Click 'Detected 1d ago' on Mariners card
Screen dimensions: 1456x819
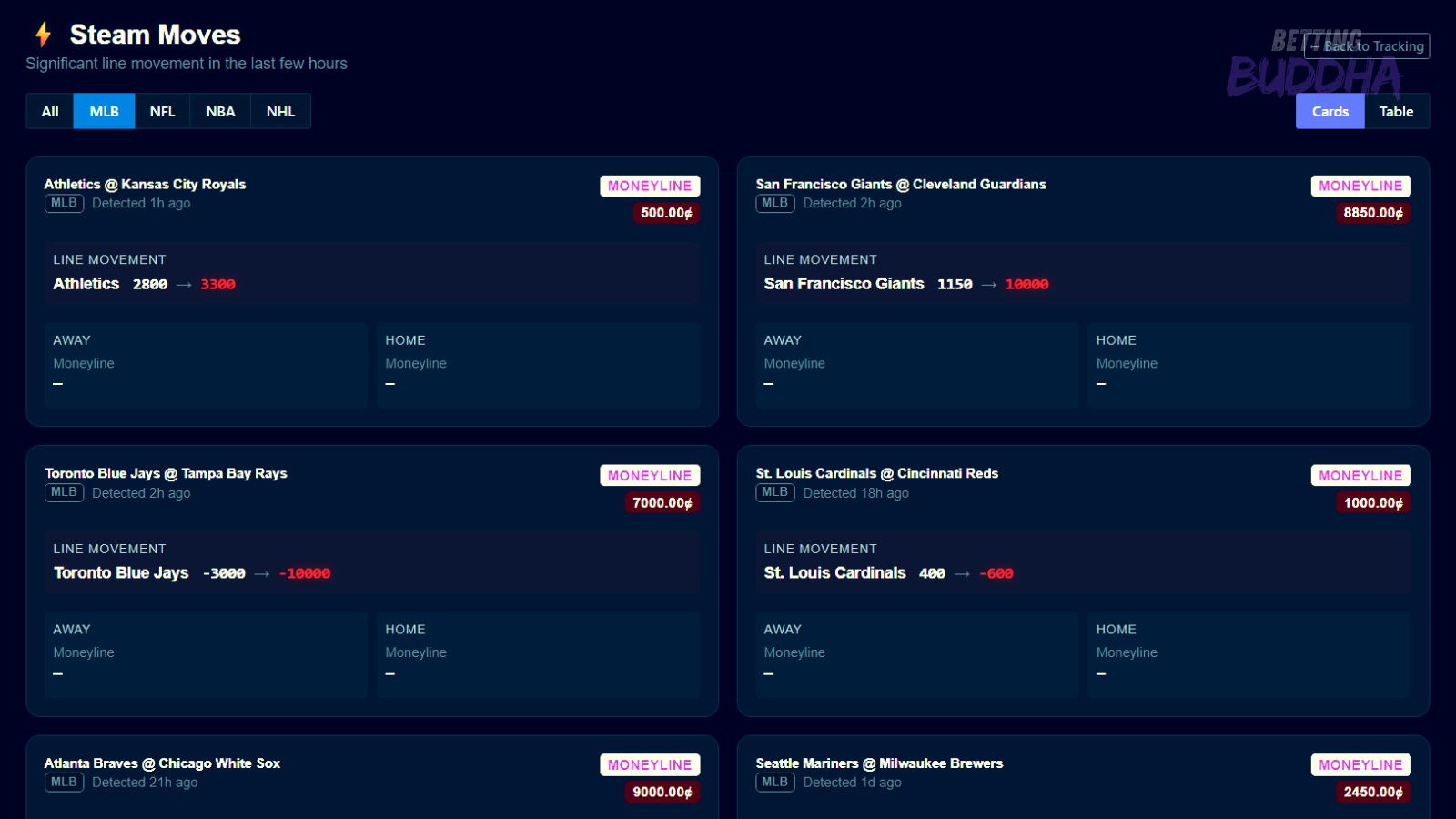click(852, 783)
